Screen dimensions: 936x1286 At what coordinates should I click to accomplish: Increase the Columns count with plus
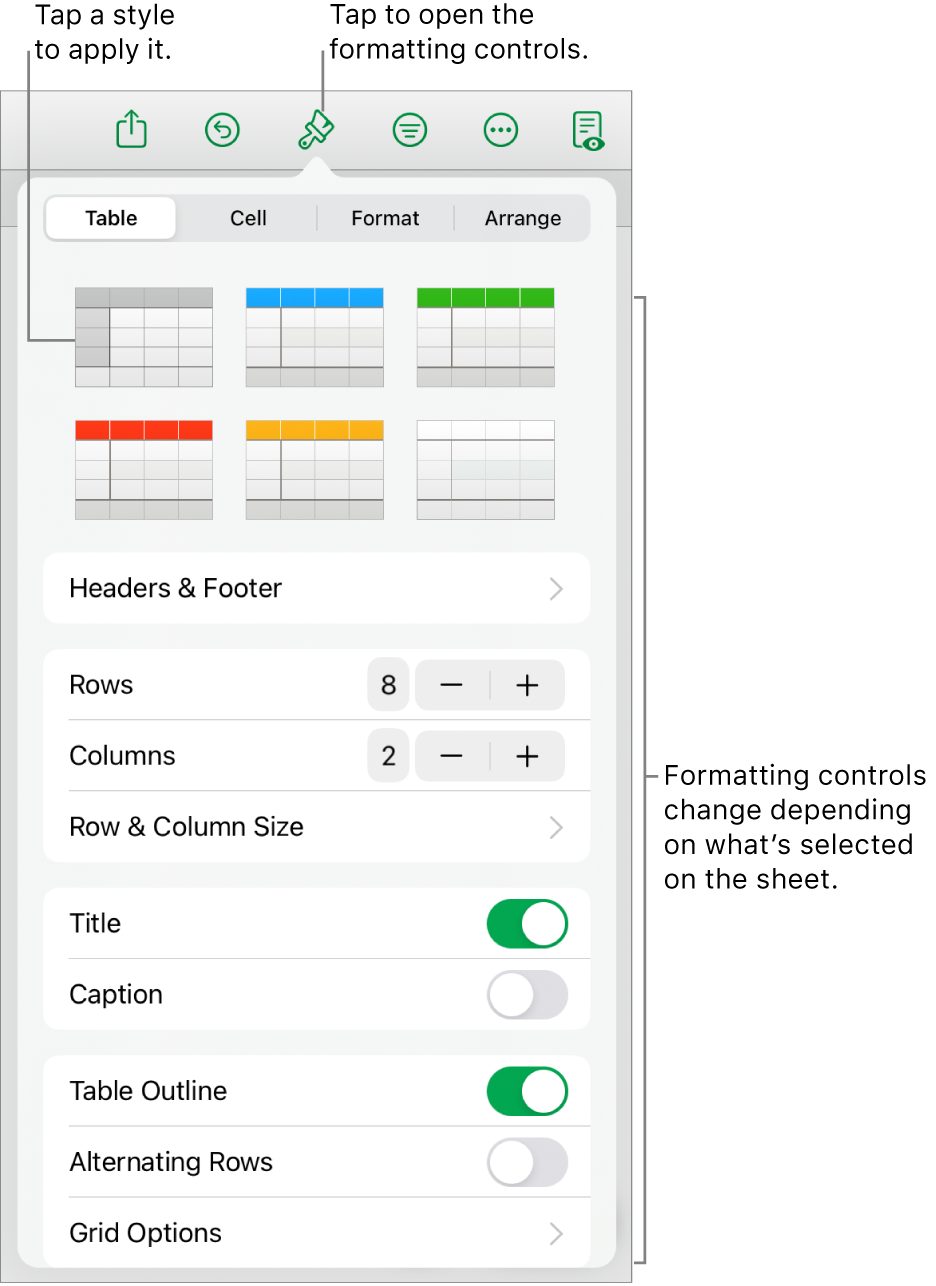pyautogui.click(x=527, y=757)
